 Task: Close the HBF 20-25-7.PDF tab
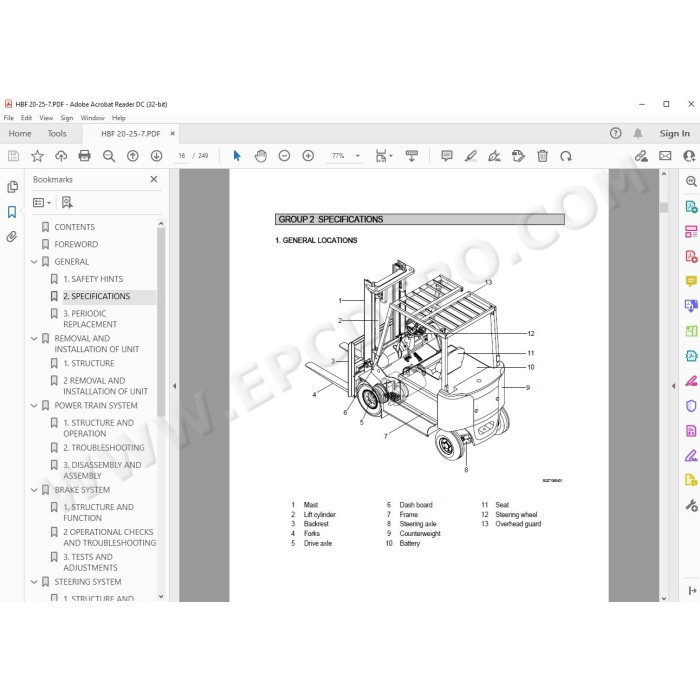pyautogui.click(x=172, y=133)
